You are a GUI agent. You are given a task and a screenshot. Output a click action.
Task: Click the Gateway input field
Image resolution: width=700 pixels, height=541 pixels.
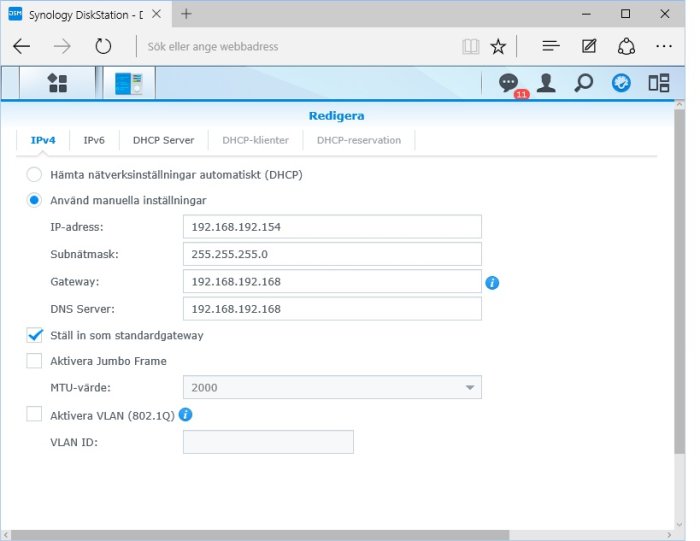(x=332, y=281)
